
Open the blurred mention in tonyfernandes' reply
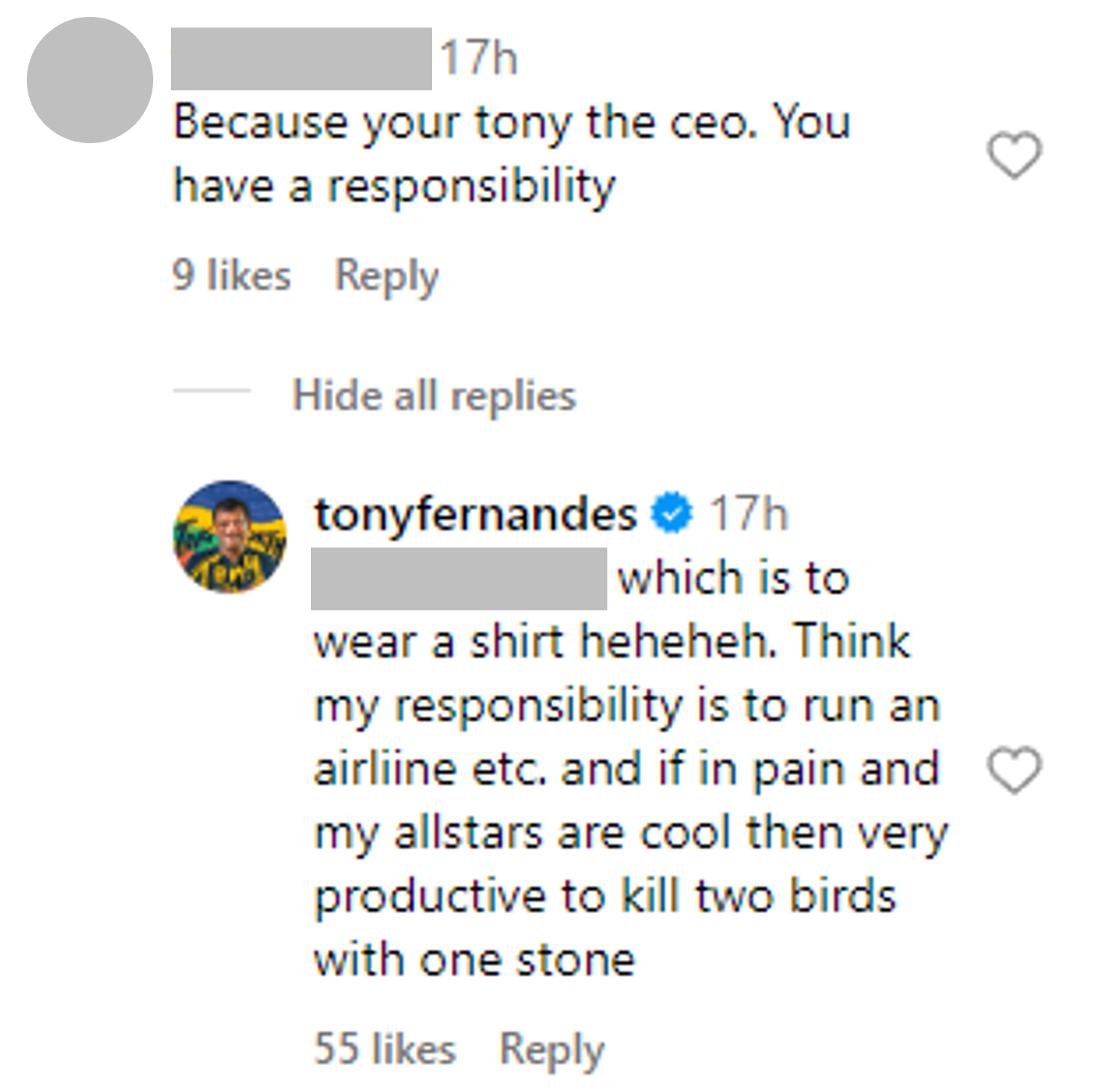(459, 579)
